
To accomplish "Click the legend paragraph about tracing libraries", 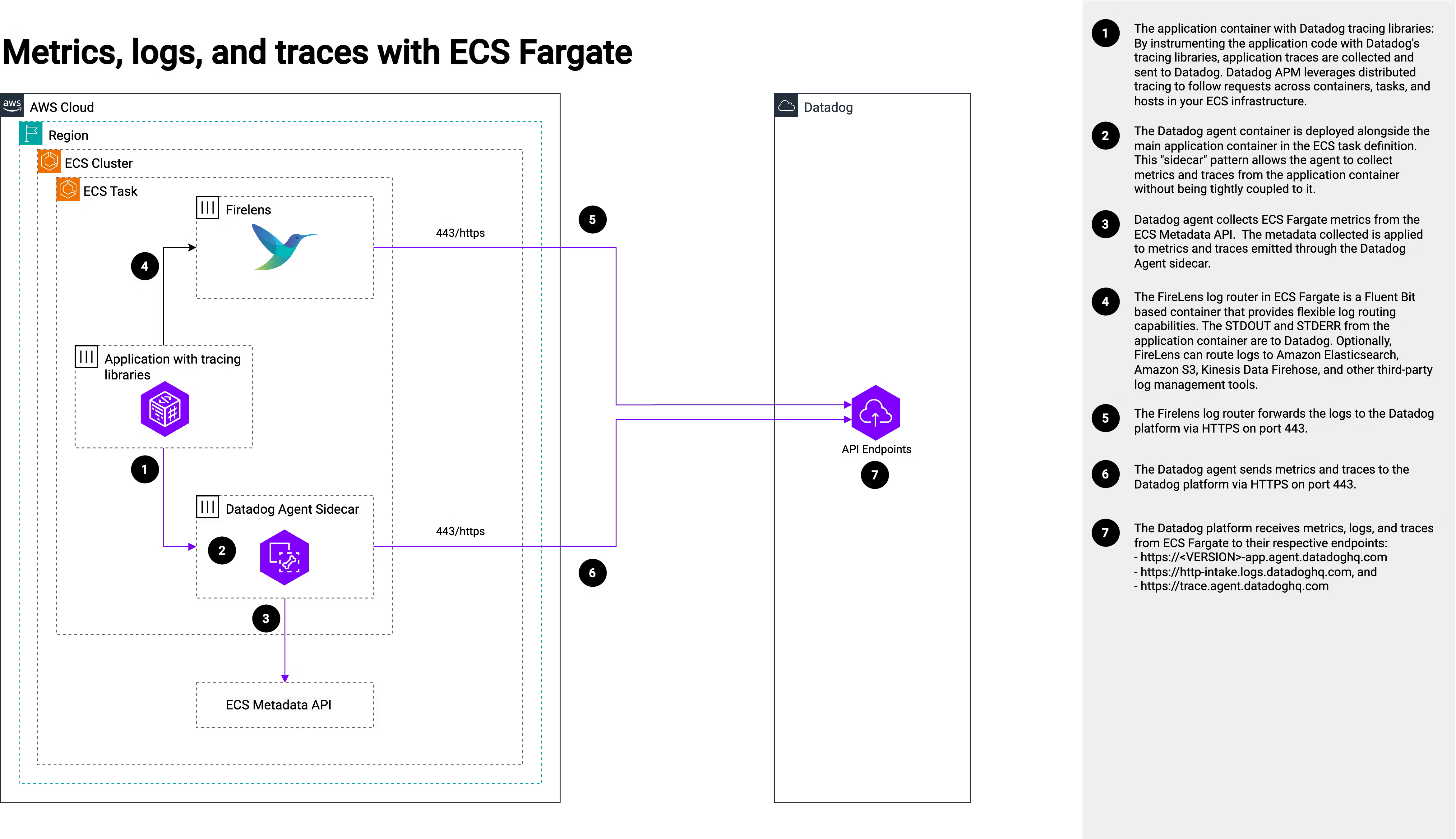I will pyautogui.click(x=1284, y=65).
